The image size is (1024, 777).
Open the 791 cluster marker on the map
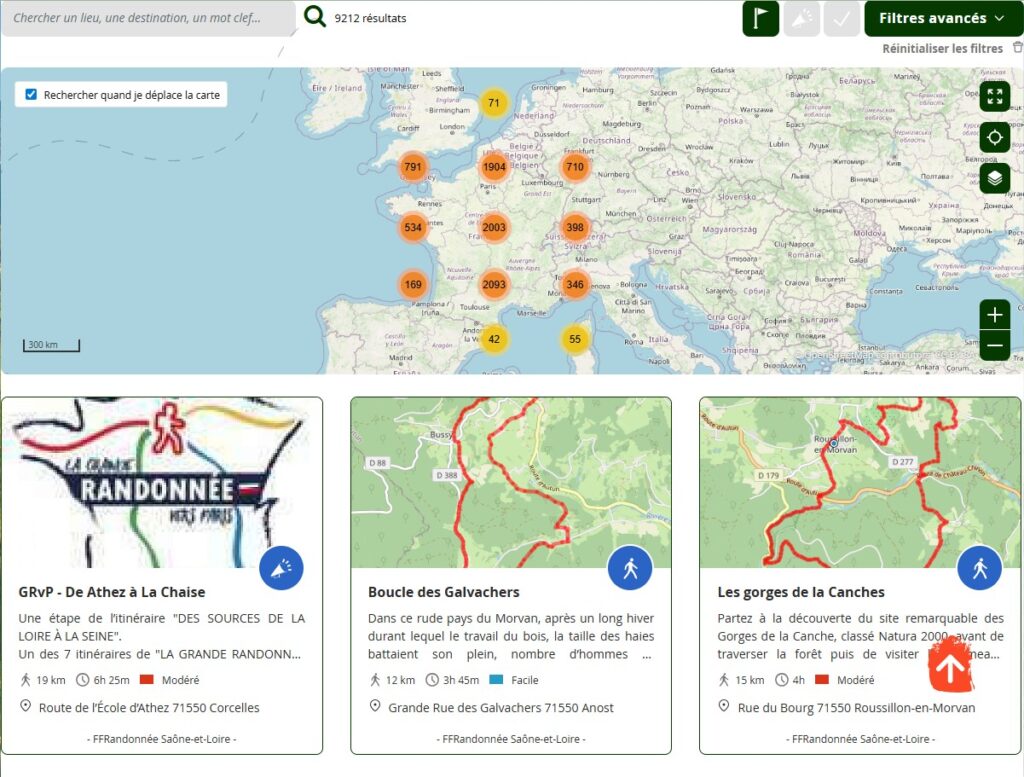(x=413, y=166)
